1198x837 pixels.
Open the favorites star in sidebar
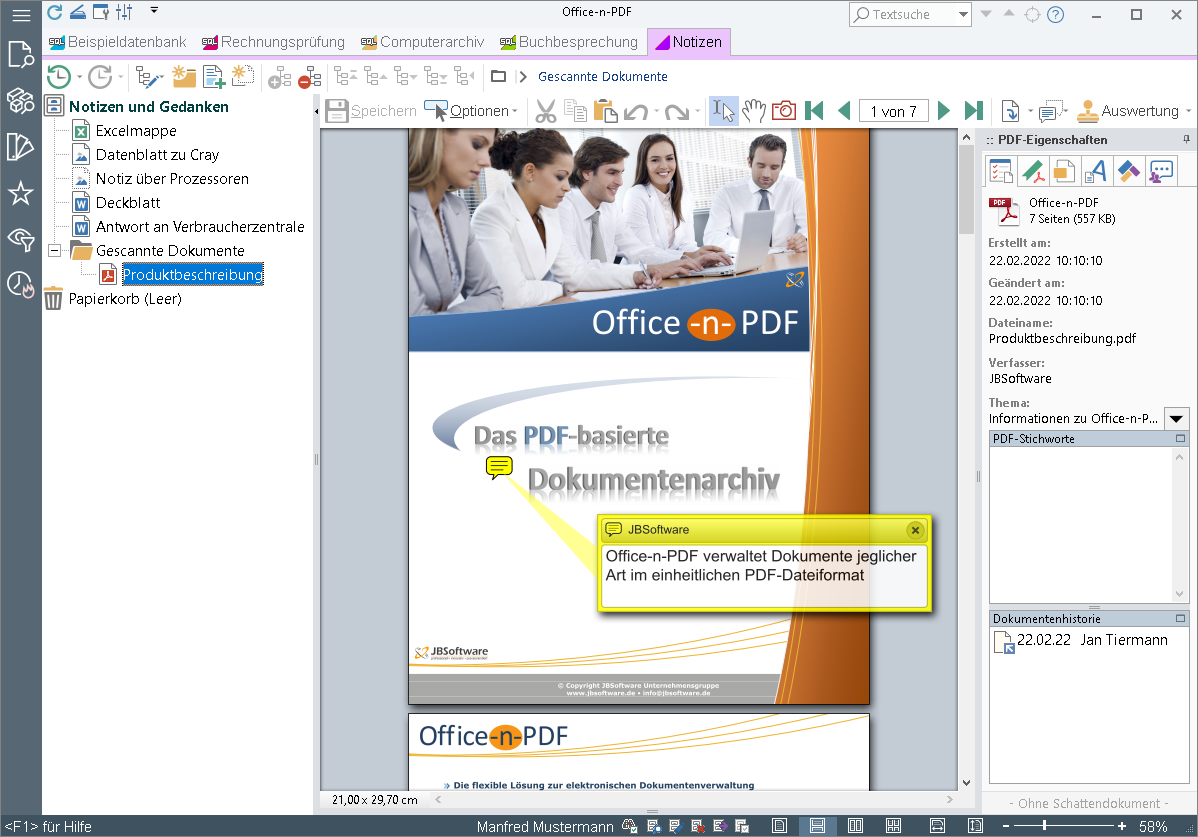click(x=21, y=193)
